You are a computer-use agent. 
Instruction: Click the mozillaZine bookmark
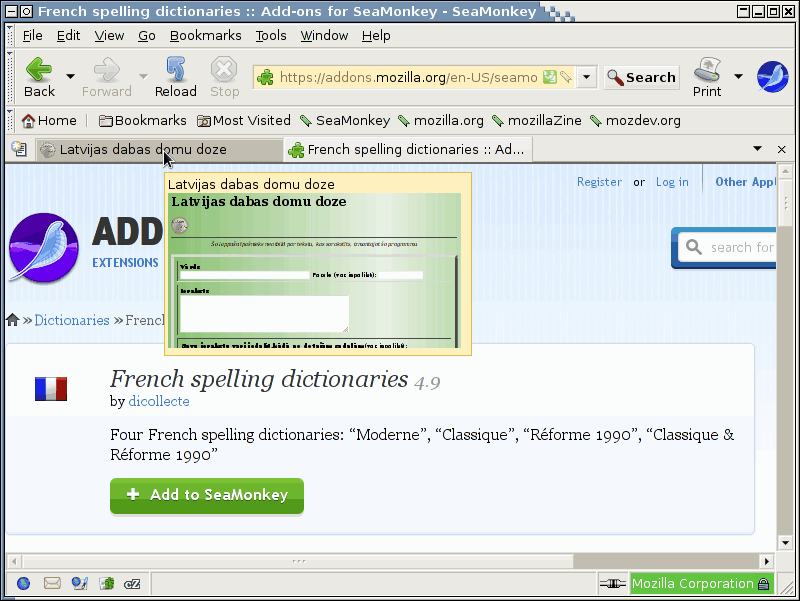[537, 121]
